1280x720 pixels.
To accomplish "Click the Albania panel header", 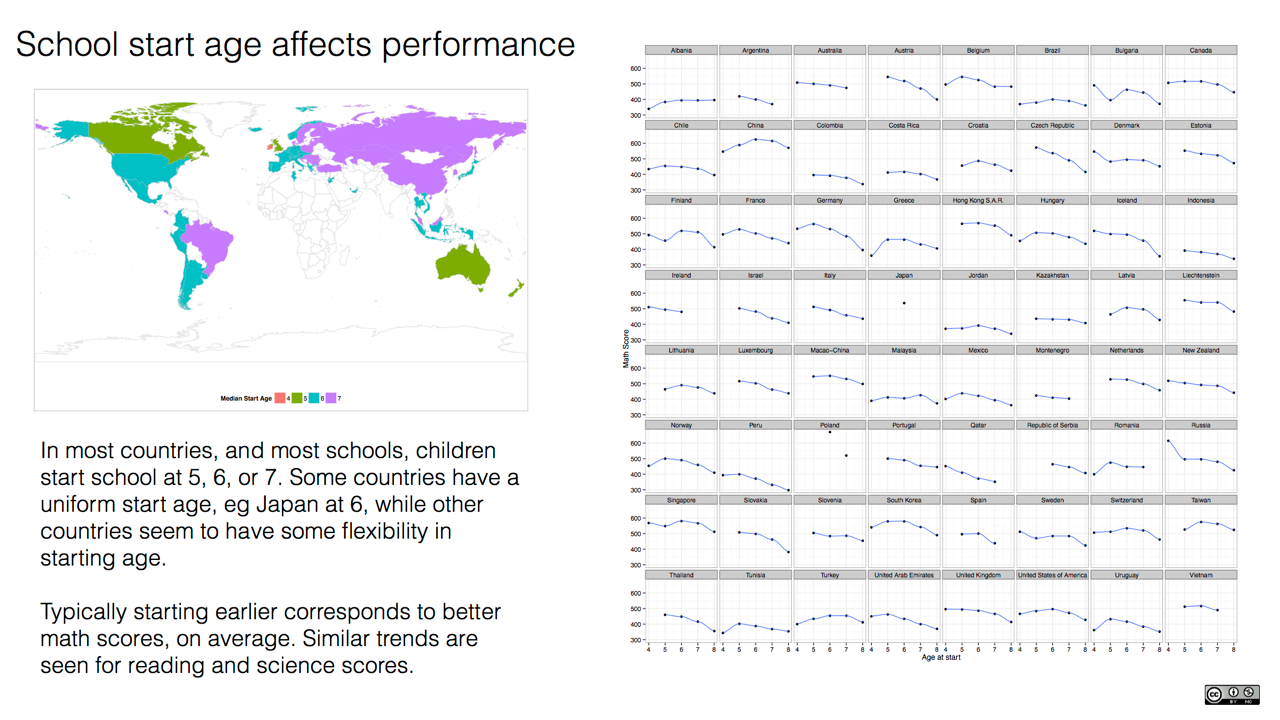I will pyautogui.click(x=681, y=50).
